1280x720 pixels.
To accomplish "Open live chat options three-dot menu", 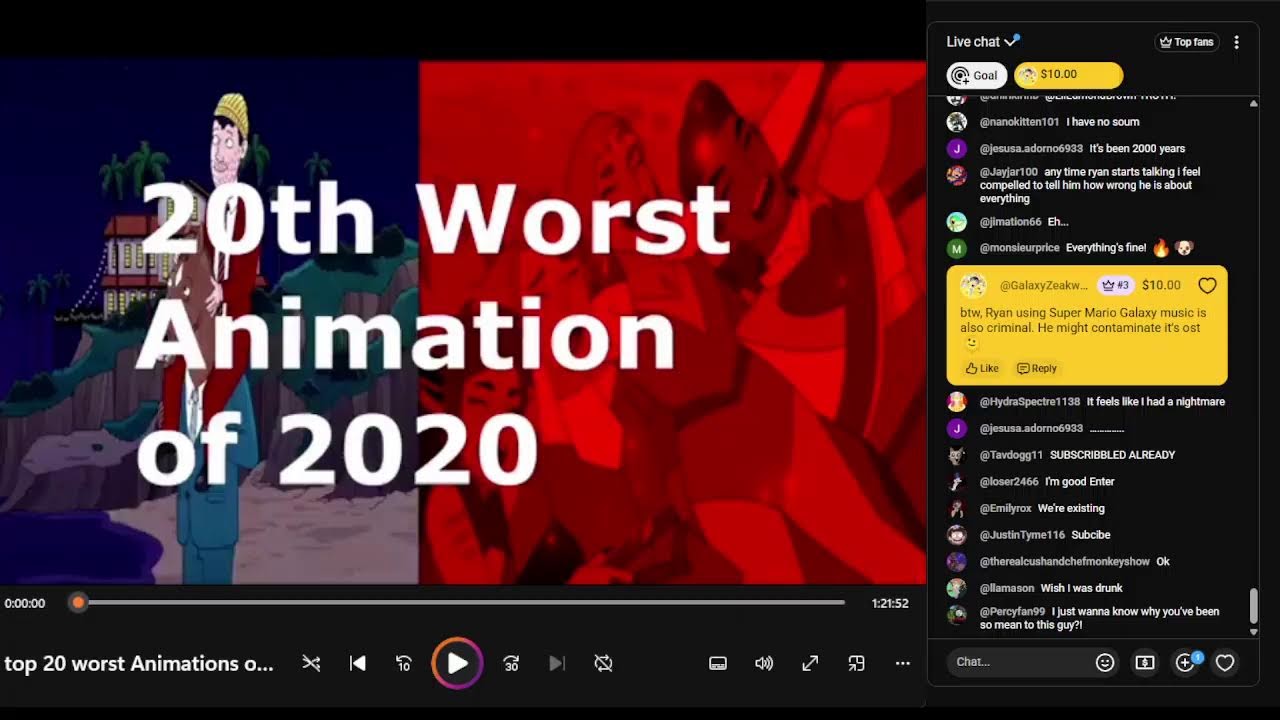I will [x=1236, y=42].
